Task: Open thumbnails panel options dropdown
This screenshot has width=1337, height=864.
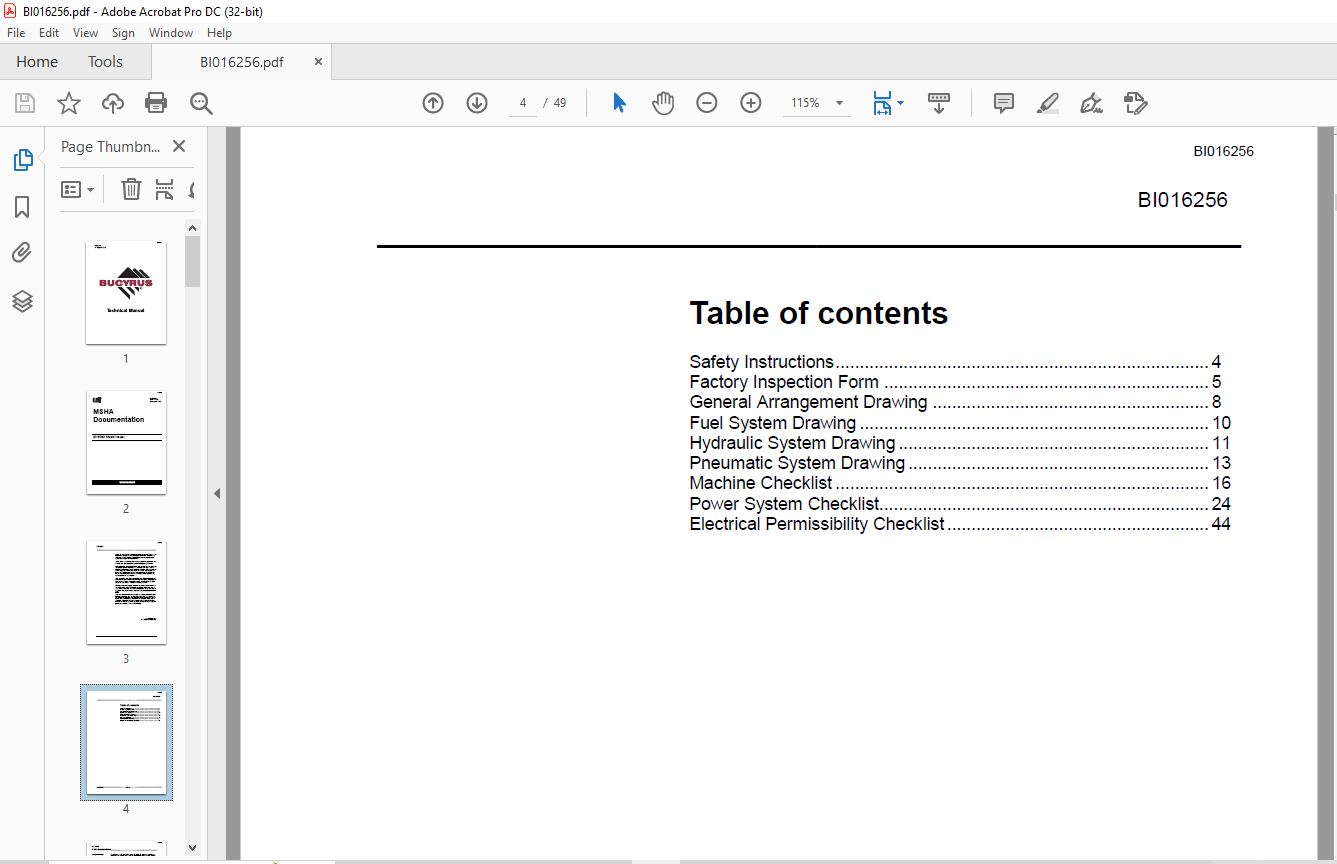Action: point(78,189)
